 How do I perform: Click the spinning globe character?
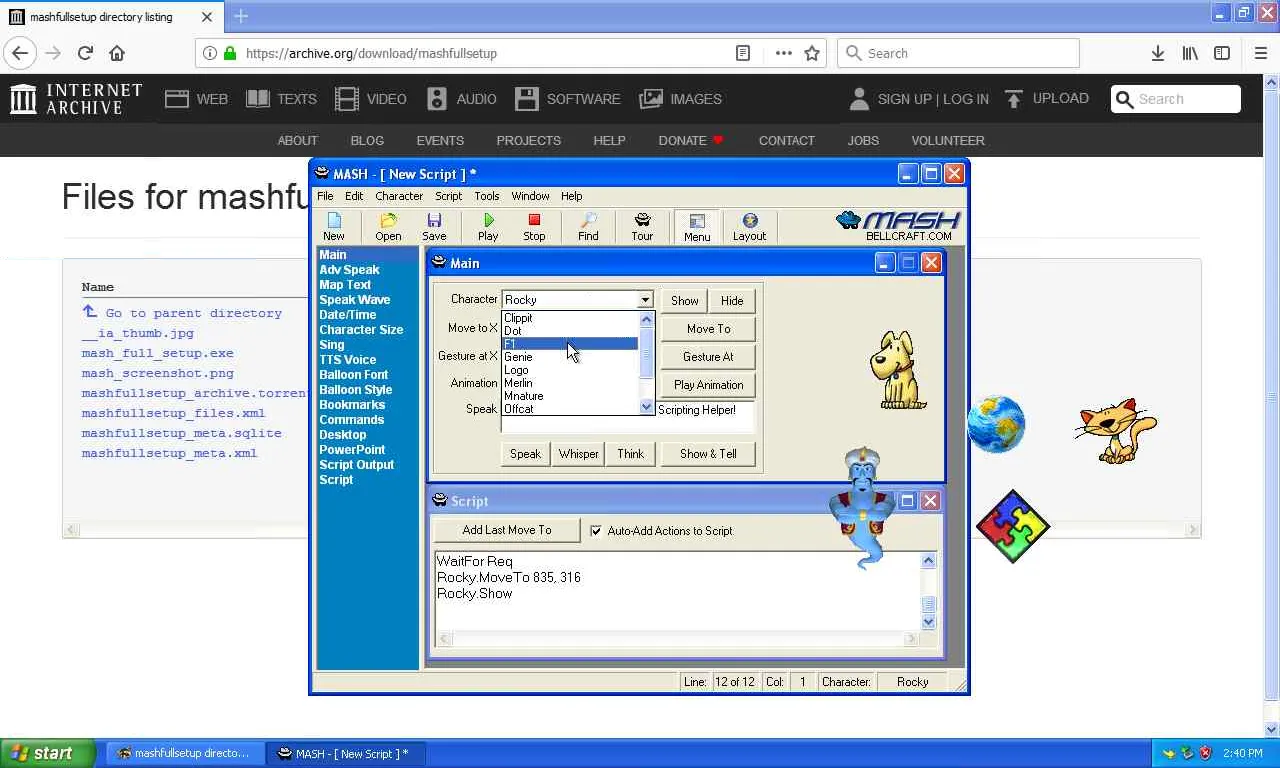[x=996, y=424]
